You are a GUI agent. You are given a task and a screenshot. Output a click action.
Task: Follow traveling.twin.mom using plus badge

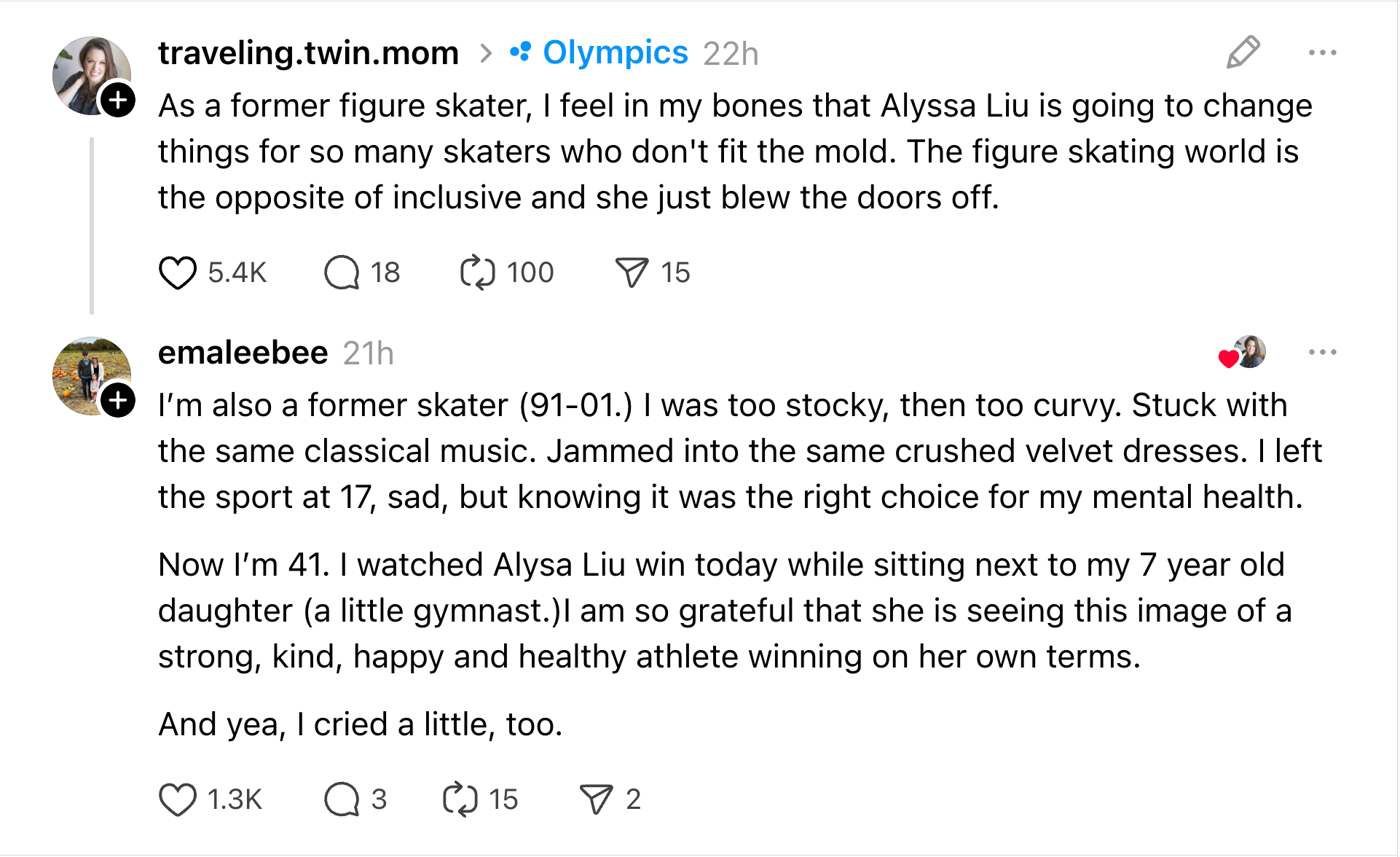[118, 100]
